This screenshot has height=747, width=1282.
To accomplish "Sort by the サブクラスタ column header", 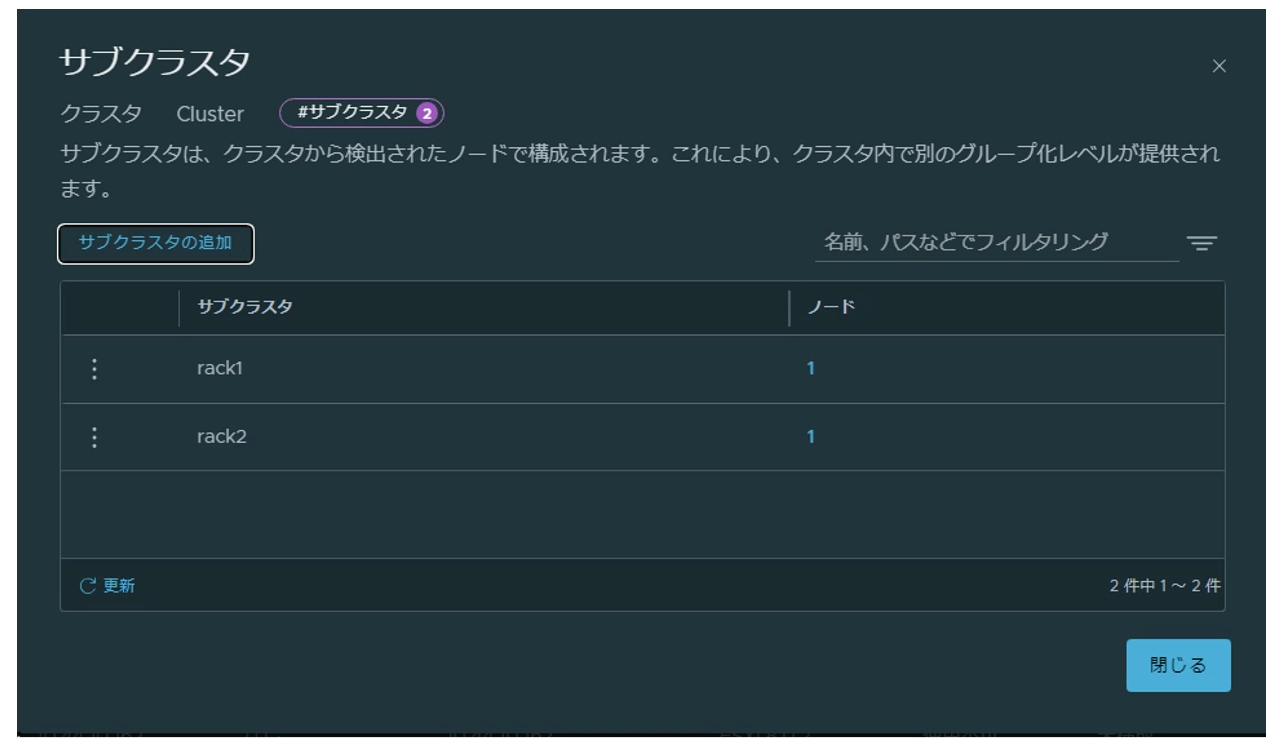I will (245, 308).
